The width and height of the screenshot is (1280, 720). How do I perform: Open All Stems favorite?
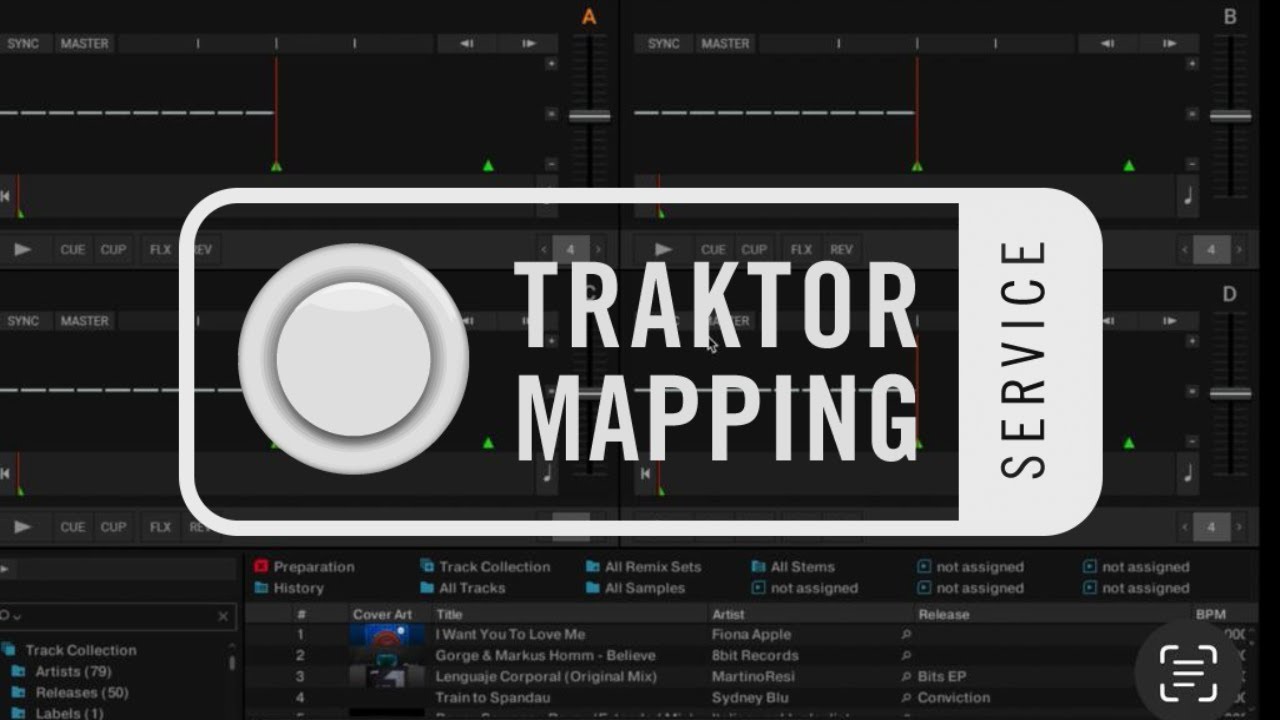(793, 567)
